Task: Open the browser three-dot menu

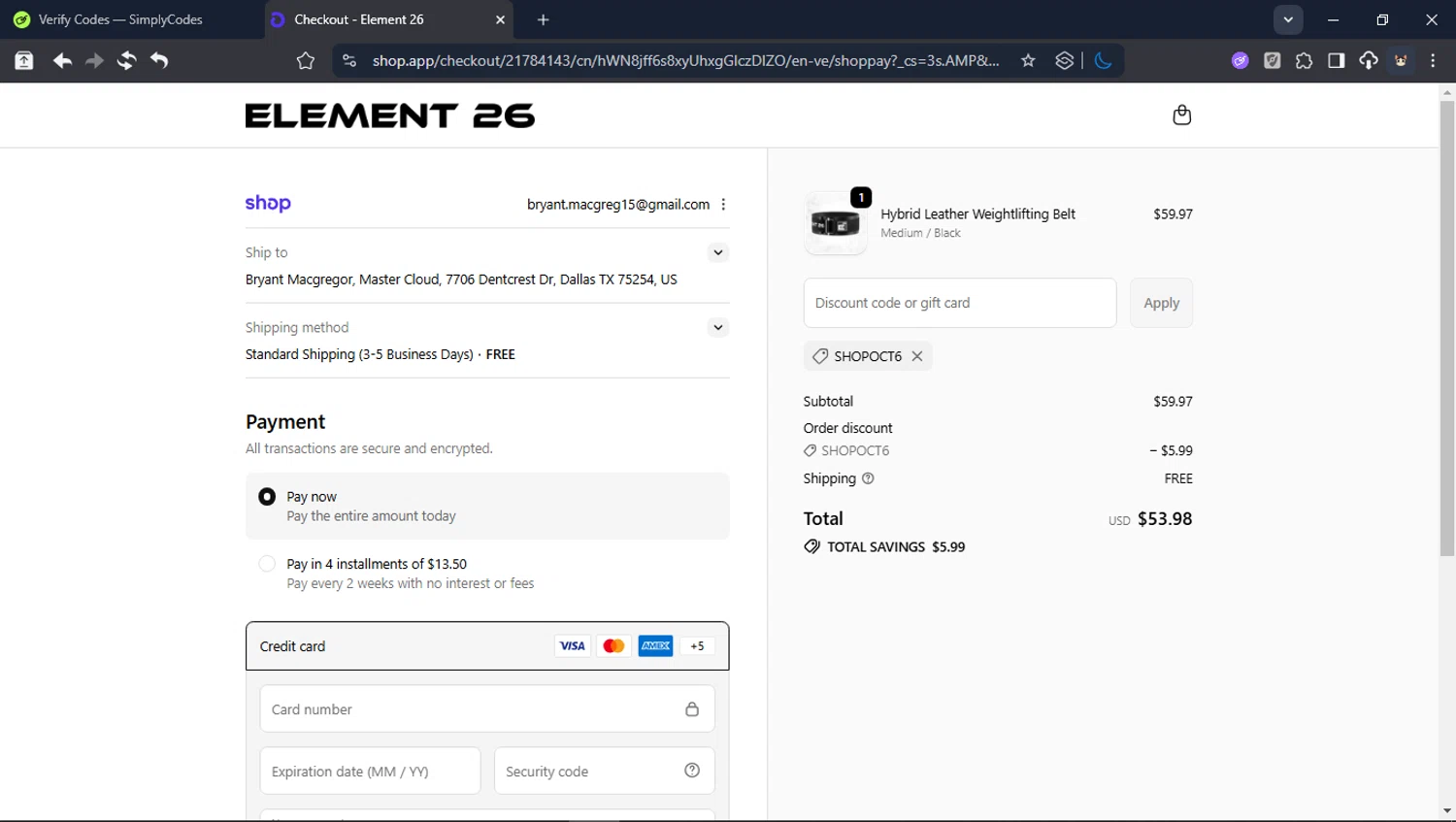Action: tap(1433, 61)
